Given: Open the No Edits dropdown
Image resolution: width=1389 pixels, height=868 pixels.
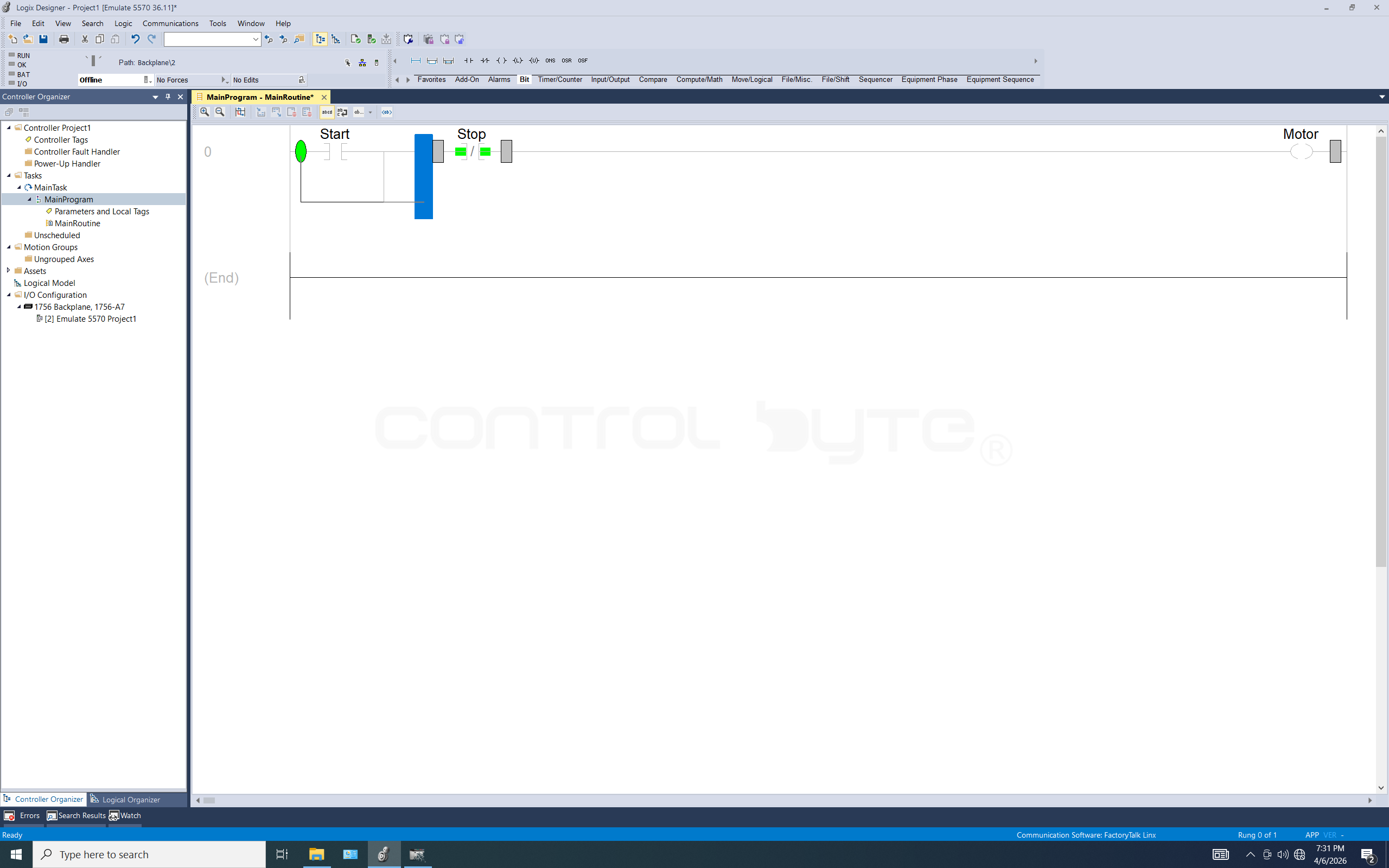Looking at the screenshot, I should click(x=301, y=80).
